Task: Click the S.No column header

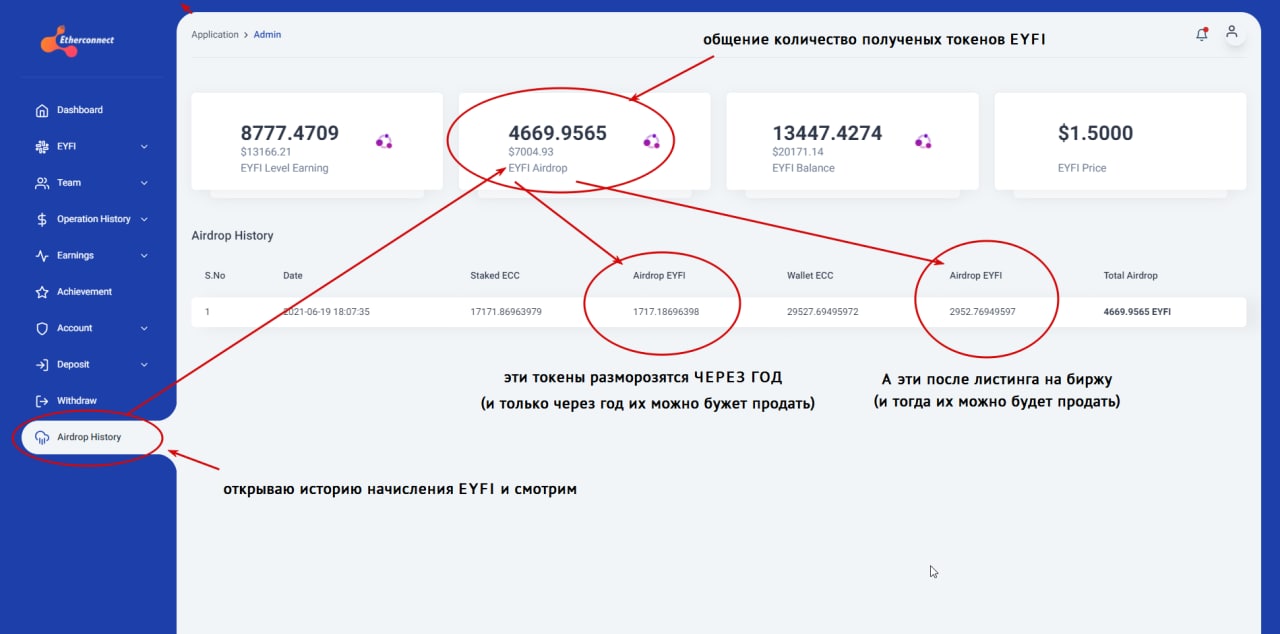Action: (215, 275)
